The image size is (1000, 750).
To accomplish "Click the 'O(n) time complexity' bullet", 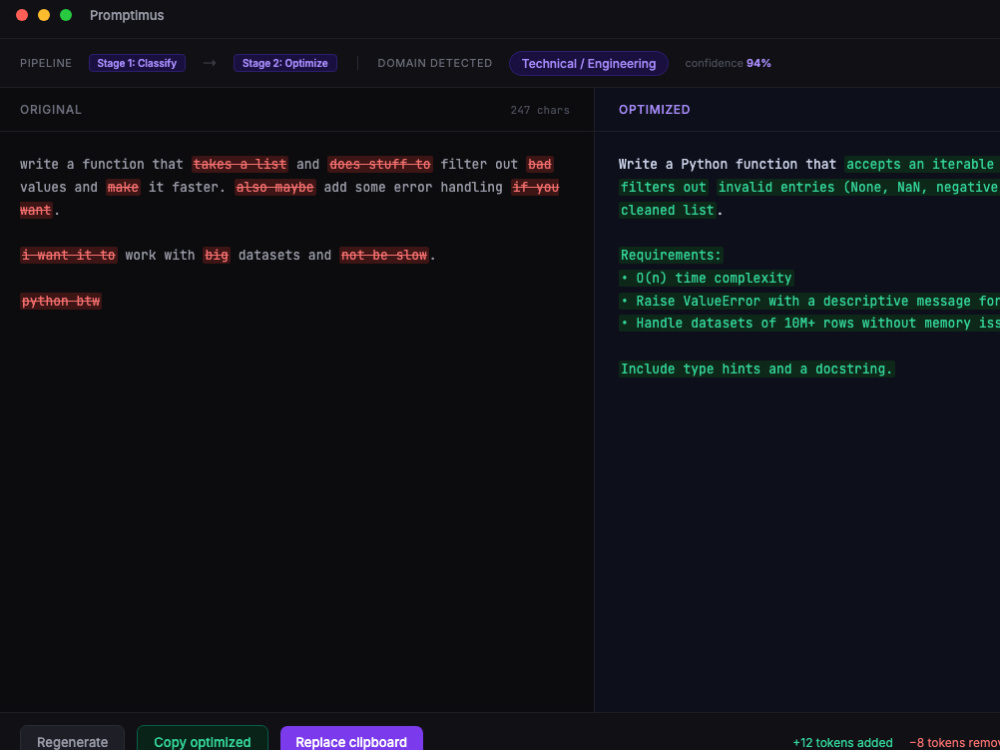I will (707, 278).
